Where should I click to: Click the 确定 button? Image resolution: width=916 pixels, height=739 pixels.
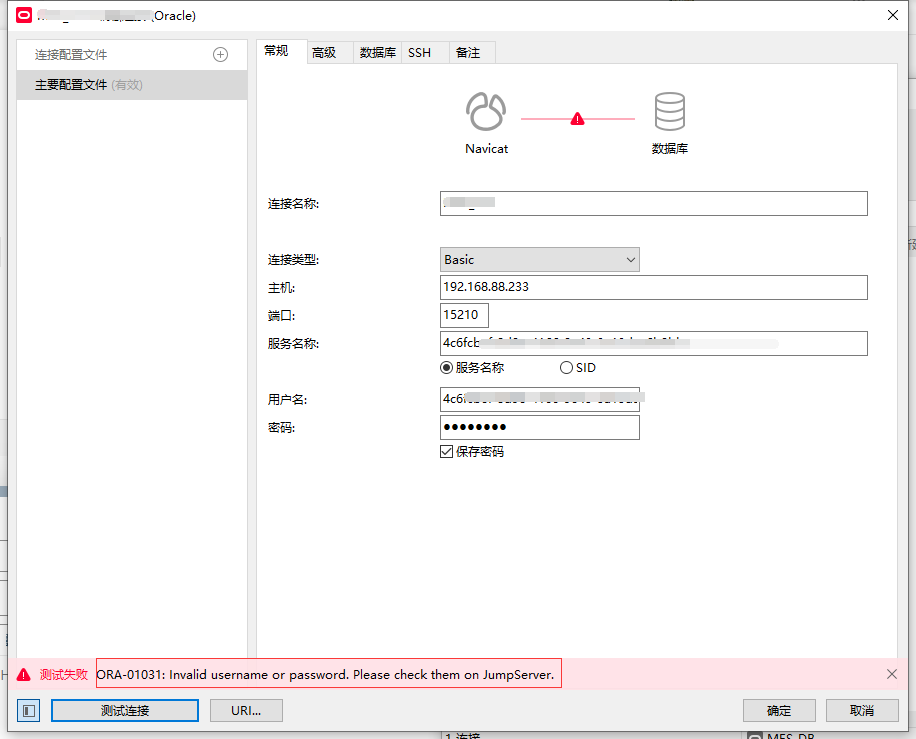(x=779, y=710)
